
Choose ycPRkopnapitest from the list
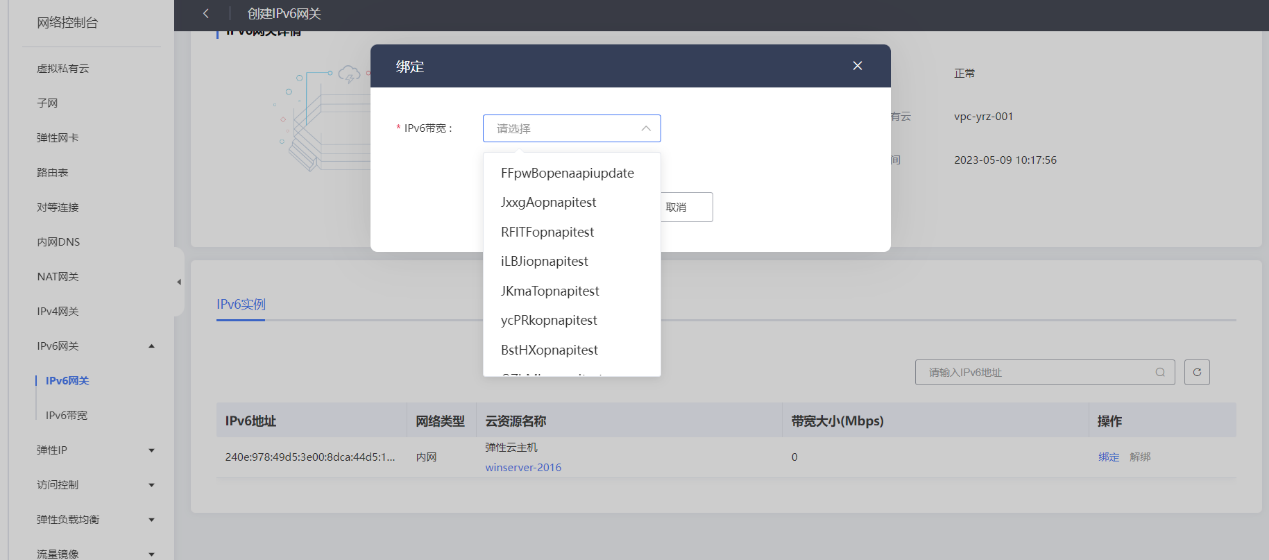pyautogui.click(x=571, y=320)
